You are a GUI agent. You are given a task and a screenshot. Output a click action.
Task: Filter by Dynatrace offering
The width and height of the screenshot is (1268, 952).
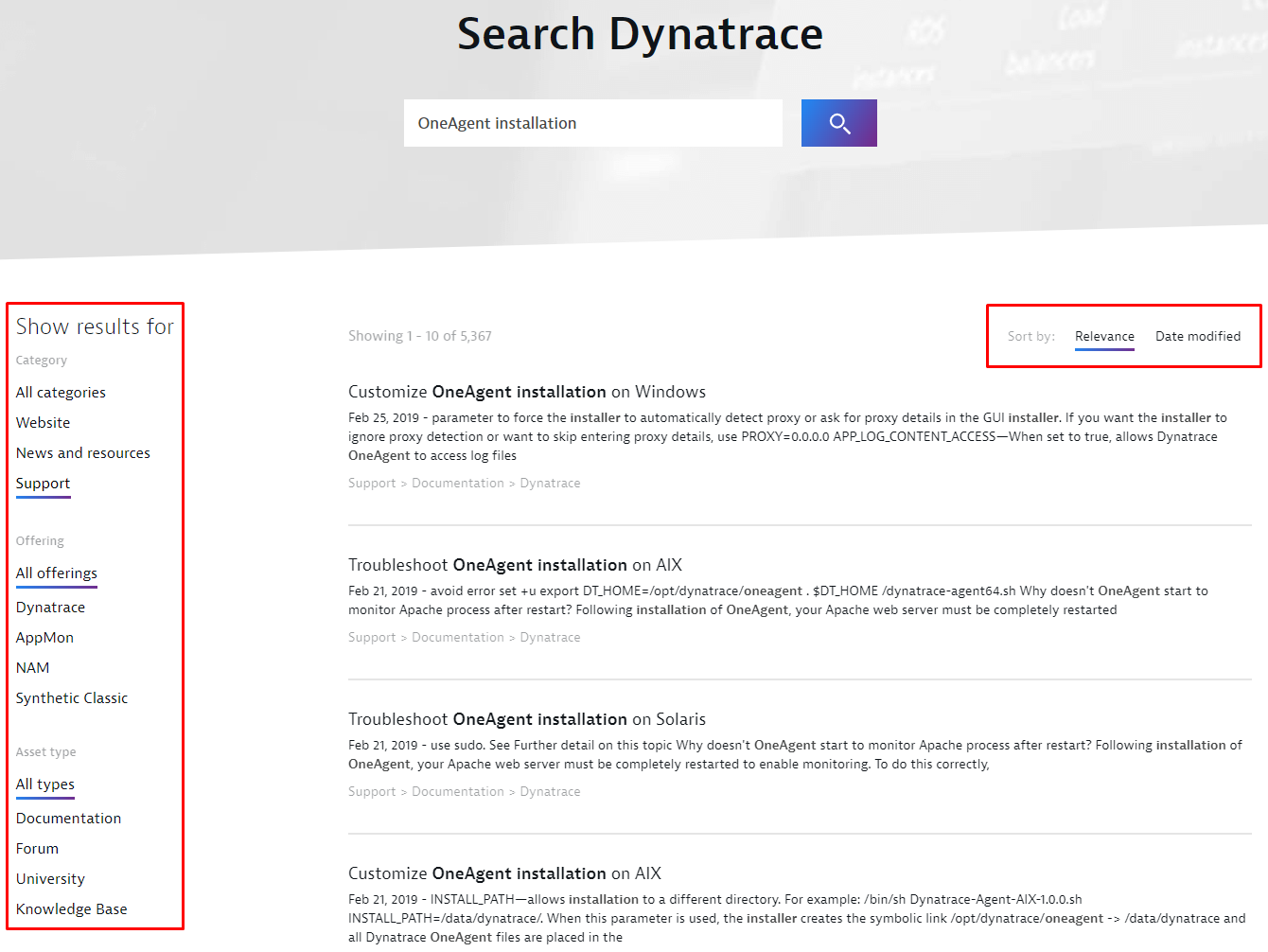pos(50,607)
